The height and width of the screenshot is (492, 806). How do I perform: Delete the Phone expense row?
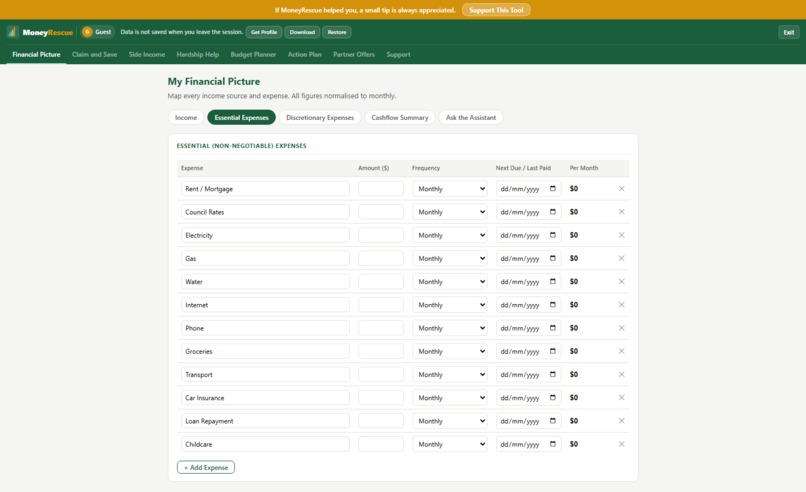[621, 328]
